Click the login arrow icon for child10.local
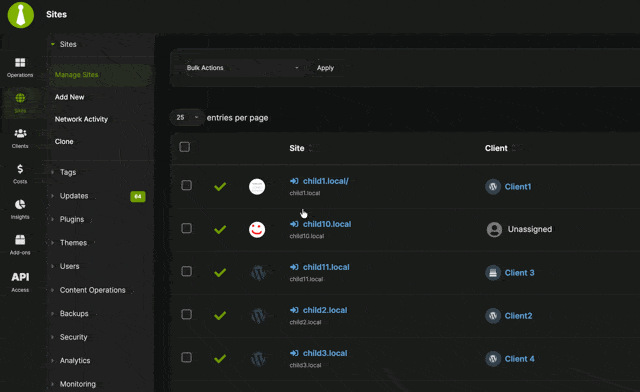The width and height of the screenshot is (640, 392). point(294,224)
